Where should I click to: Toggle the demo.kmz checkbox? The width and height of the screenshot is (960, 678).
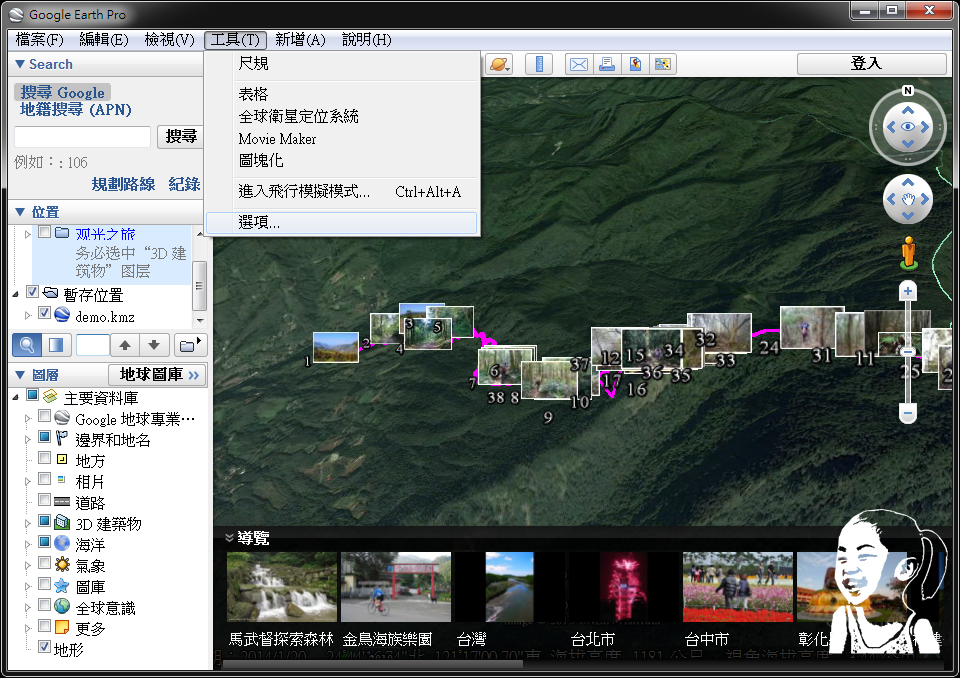click(44, 313)
